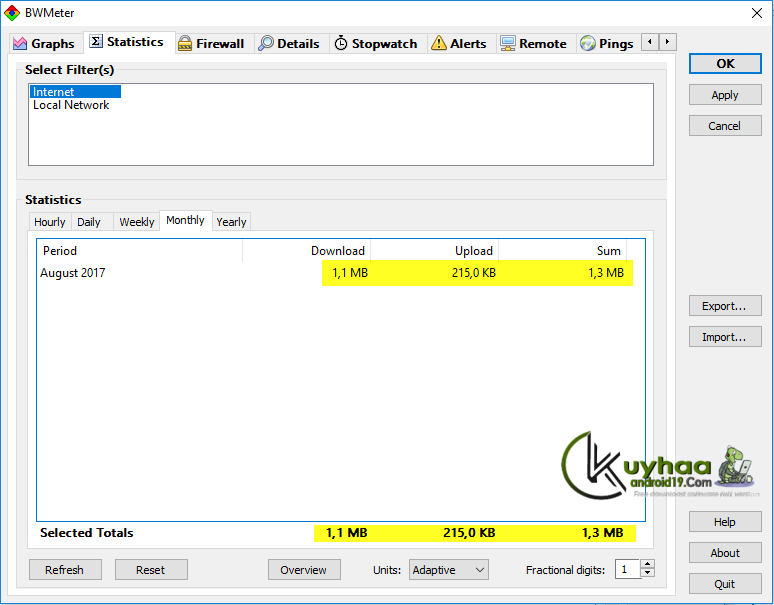Click the Import... button

tap(725, 337)
